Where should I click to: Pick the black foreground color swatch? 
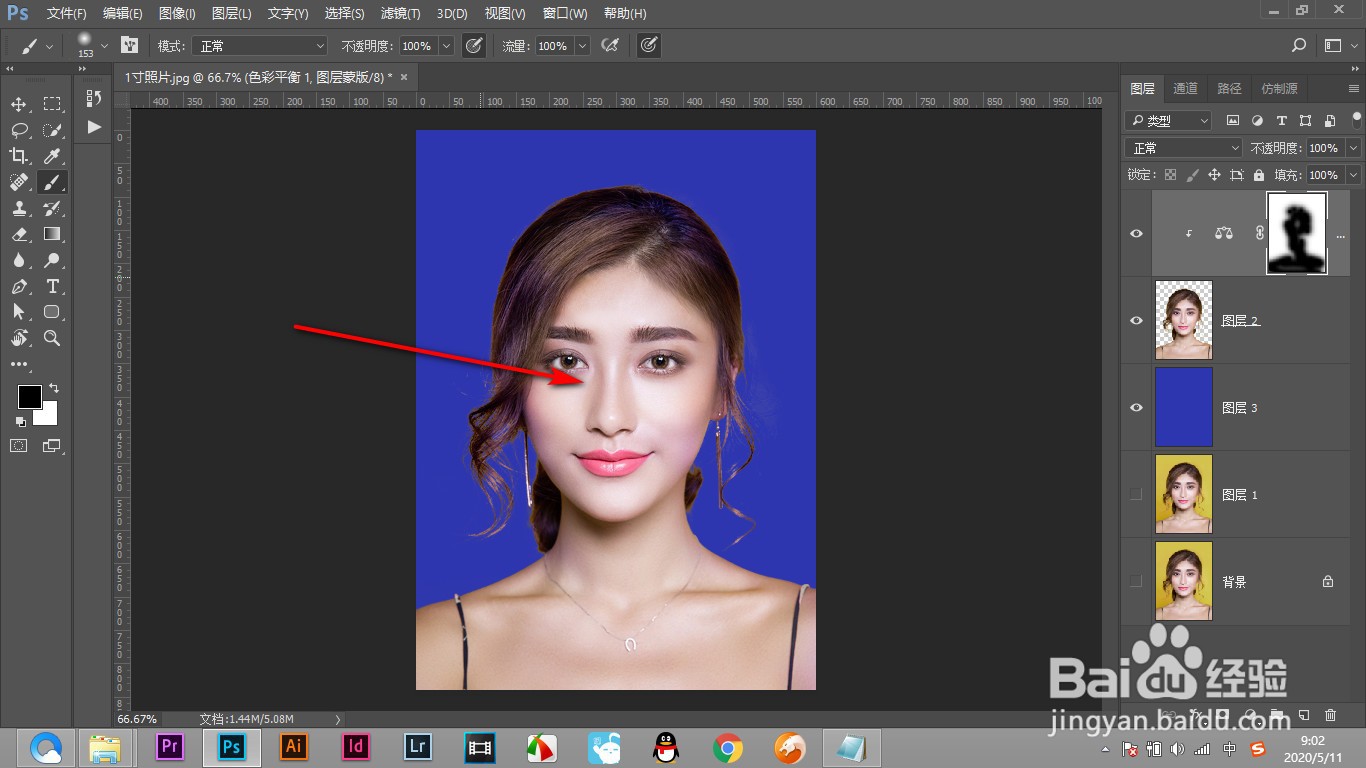(29, 397)
